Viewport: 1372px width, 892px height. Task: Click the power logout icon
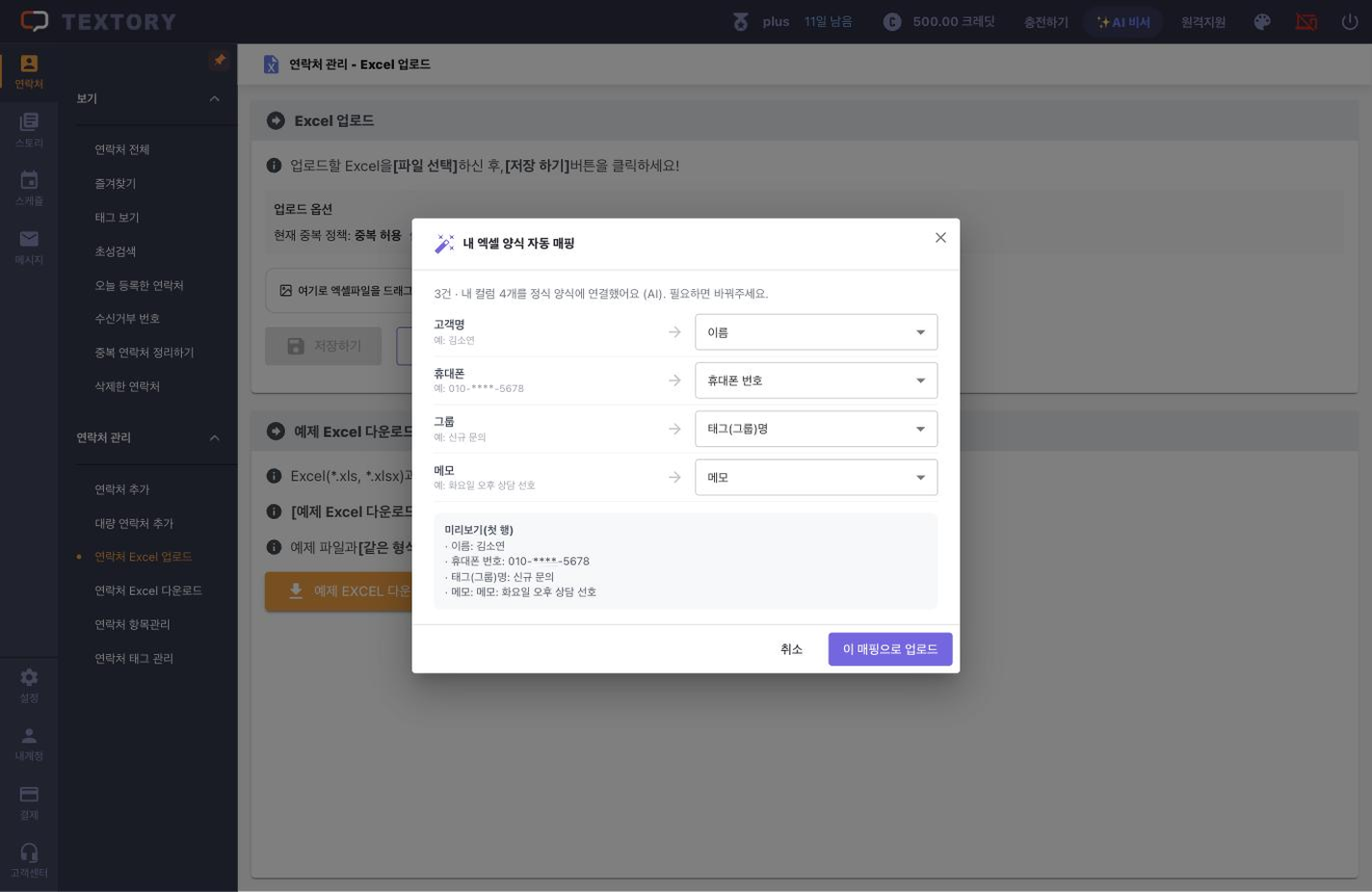click(x=1350, y=21)
